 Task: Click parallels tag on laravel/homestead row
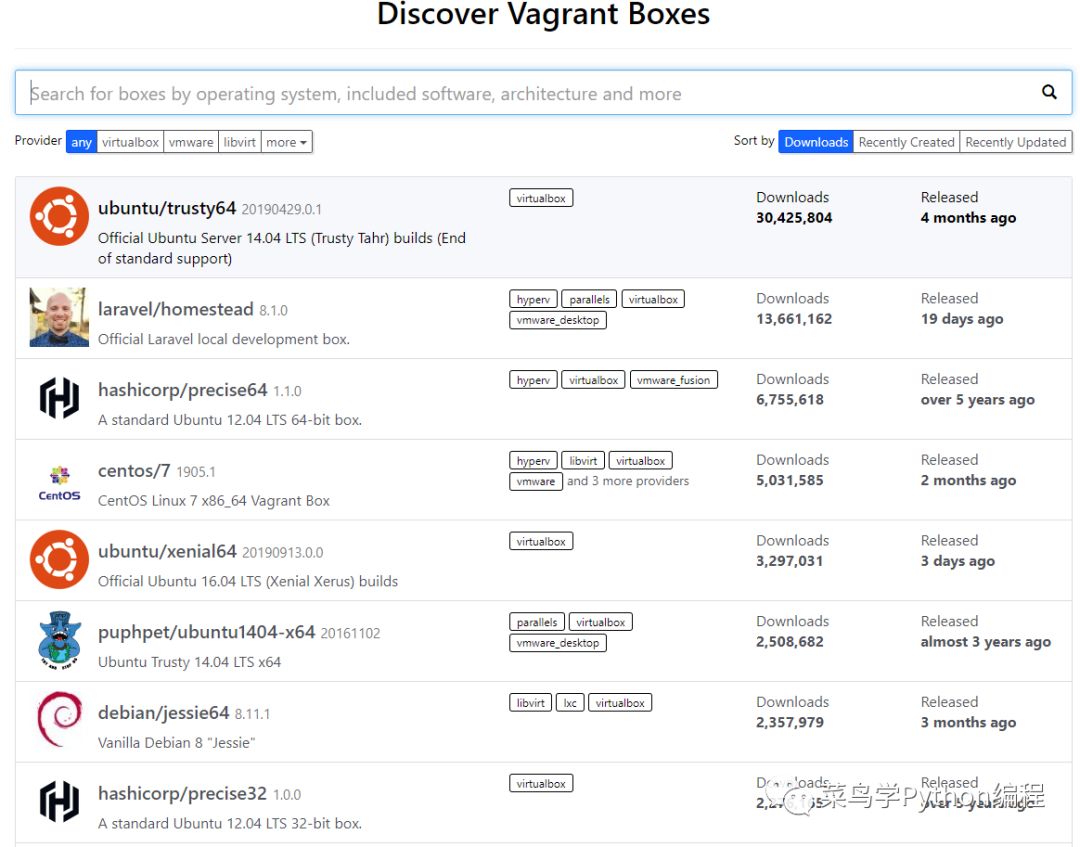click(x=590, y=300)
